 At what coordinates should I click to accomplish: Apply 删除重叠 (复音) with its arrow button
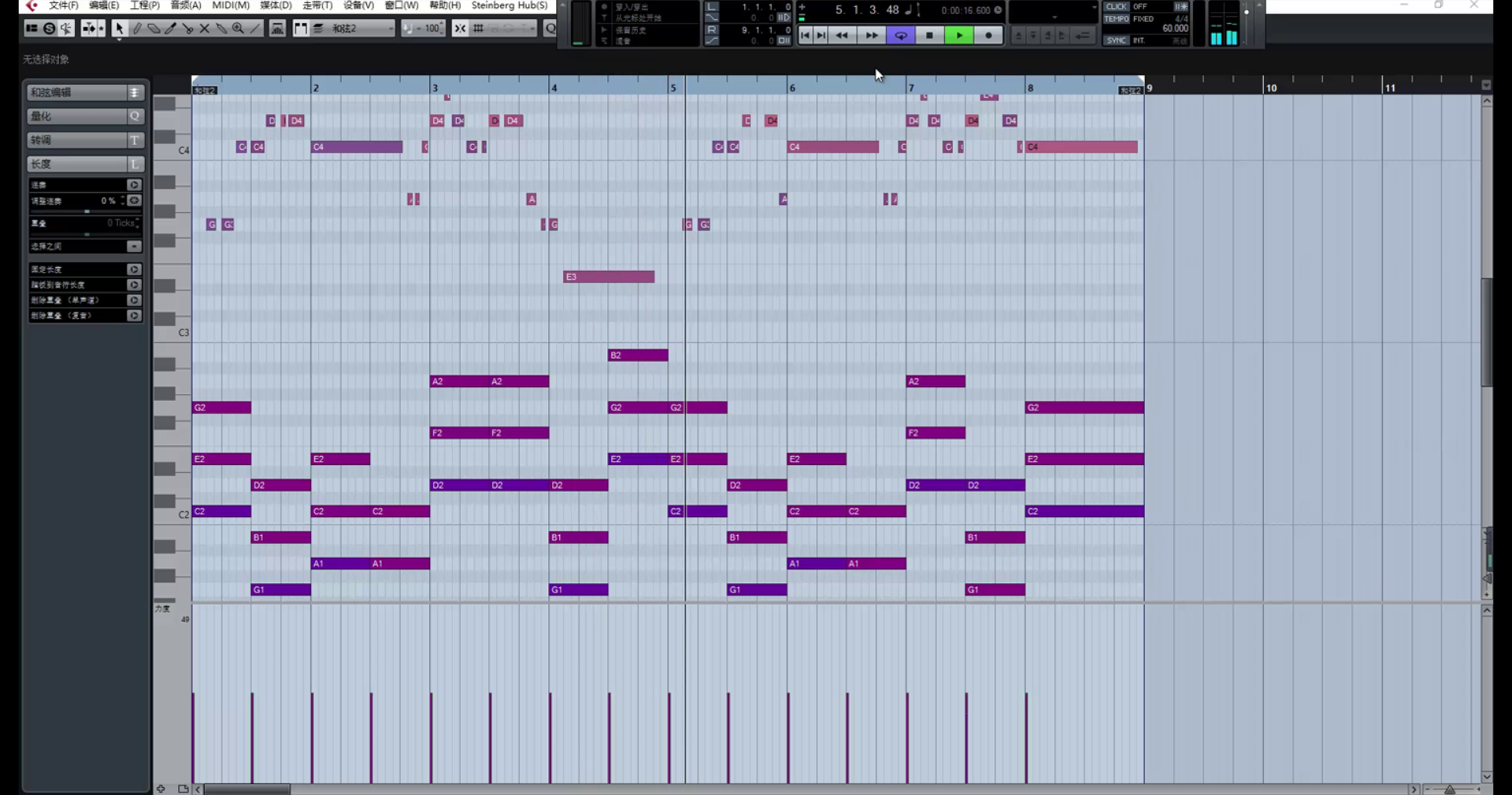pos(134,316)
